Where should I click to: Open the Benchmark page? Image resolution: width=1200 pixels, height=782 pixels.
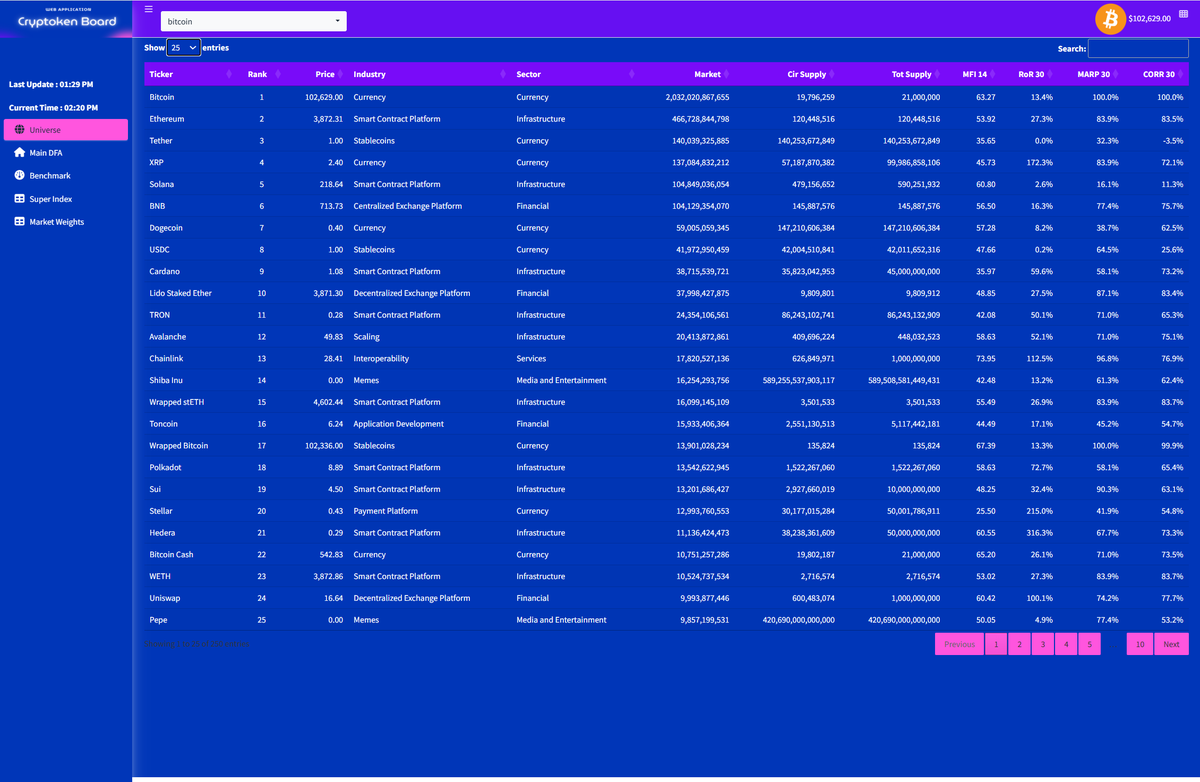click(66, 176)
